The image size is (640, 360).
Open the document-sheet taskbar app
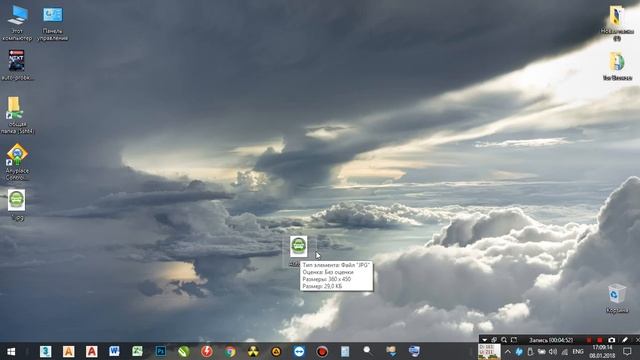pos(345,351)
